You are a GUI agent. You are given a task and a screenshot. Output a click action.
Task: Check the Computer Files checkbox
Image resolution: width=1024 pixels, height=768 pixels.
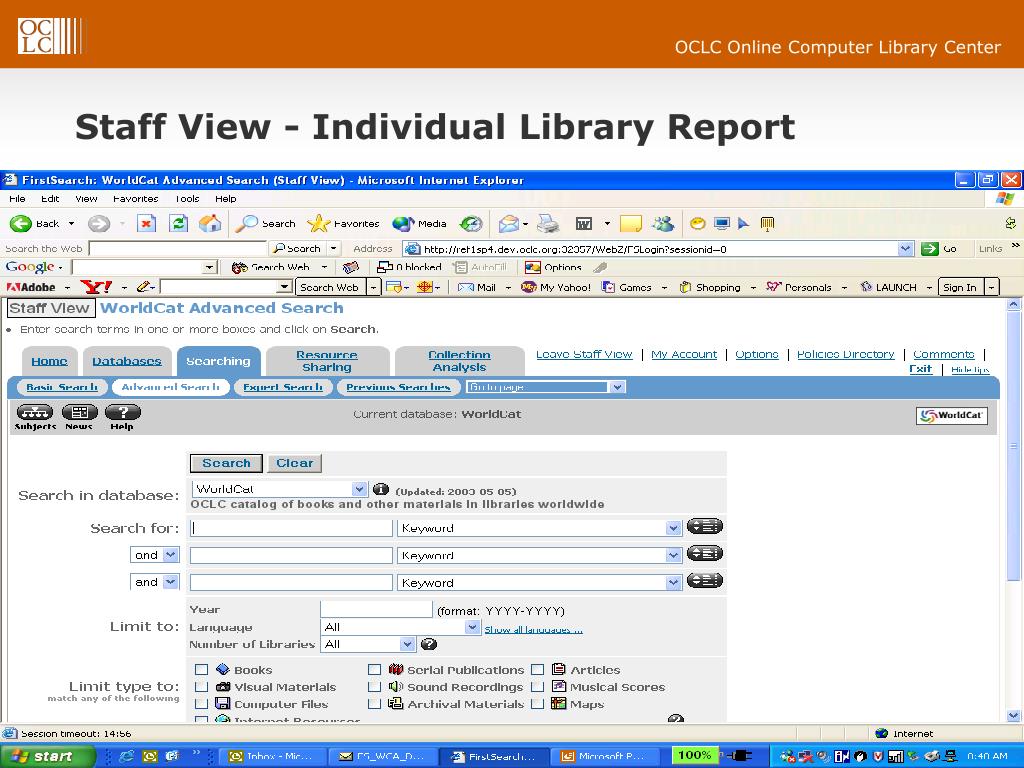201,703
